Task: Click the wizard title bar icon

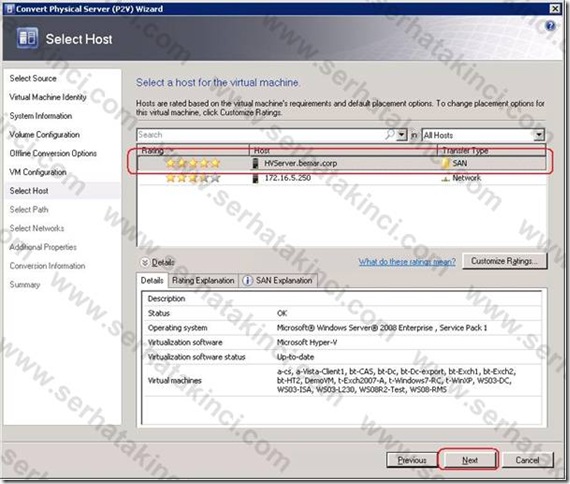Action: [x=10, y=9]
